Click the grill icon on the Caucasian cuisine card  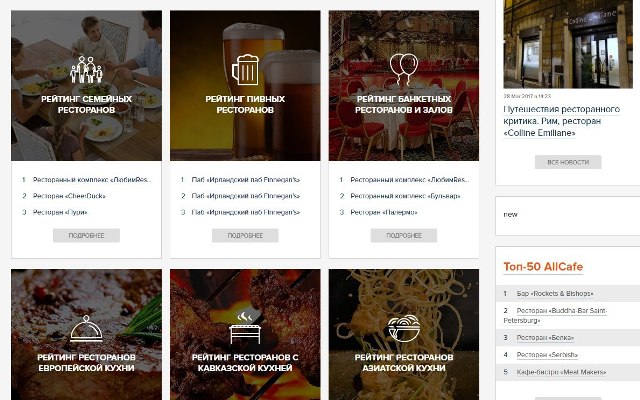coord(245,328)
